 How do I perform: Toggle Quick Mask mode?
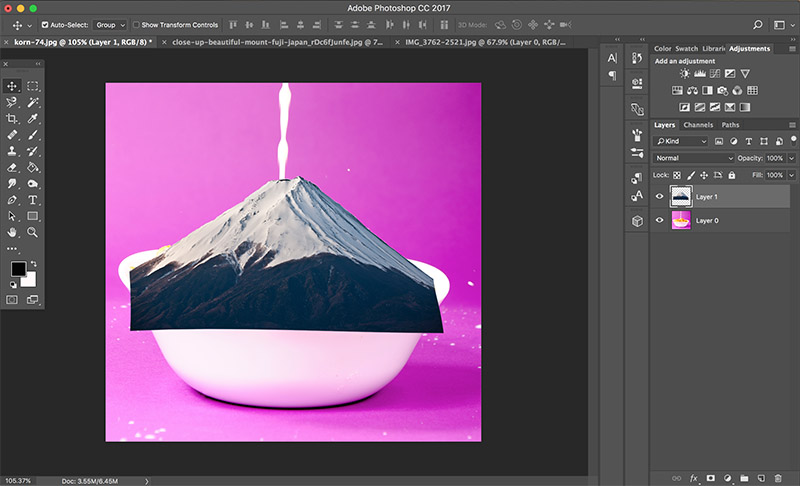tap(12, 299)
